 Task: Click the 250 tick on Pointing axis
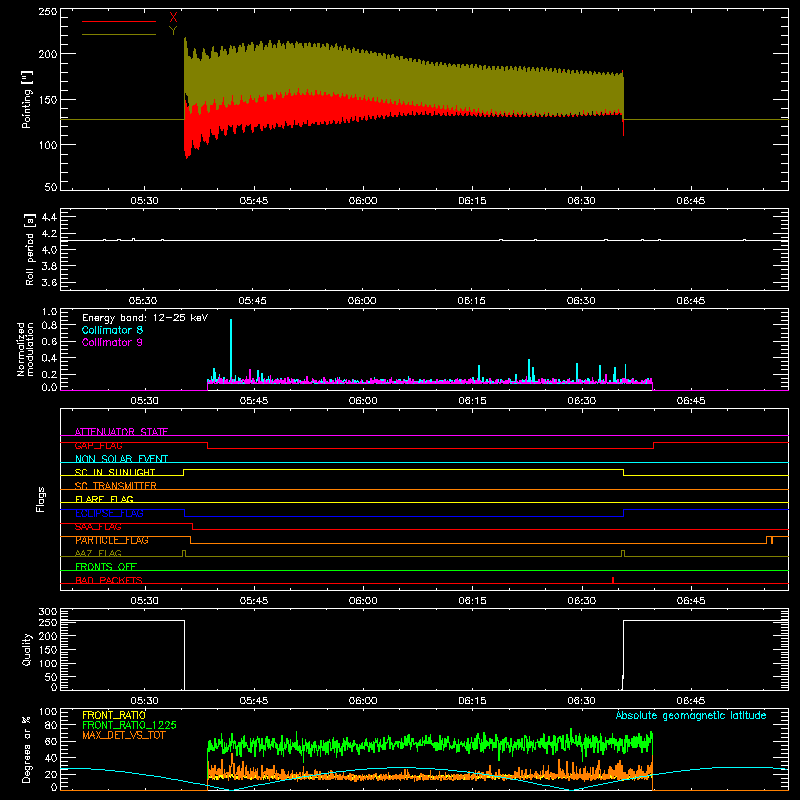[48, 11]
